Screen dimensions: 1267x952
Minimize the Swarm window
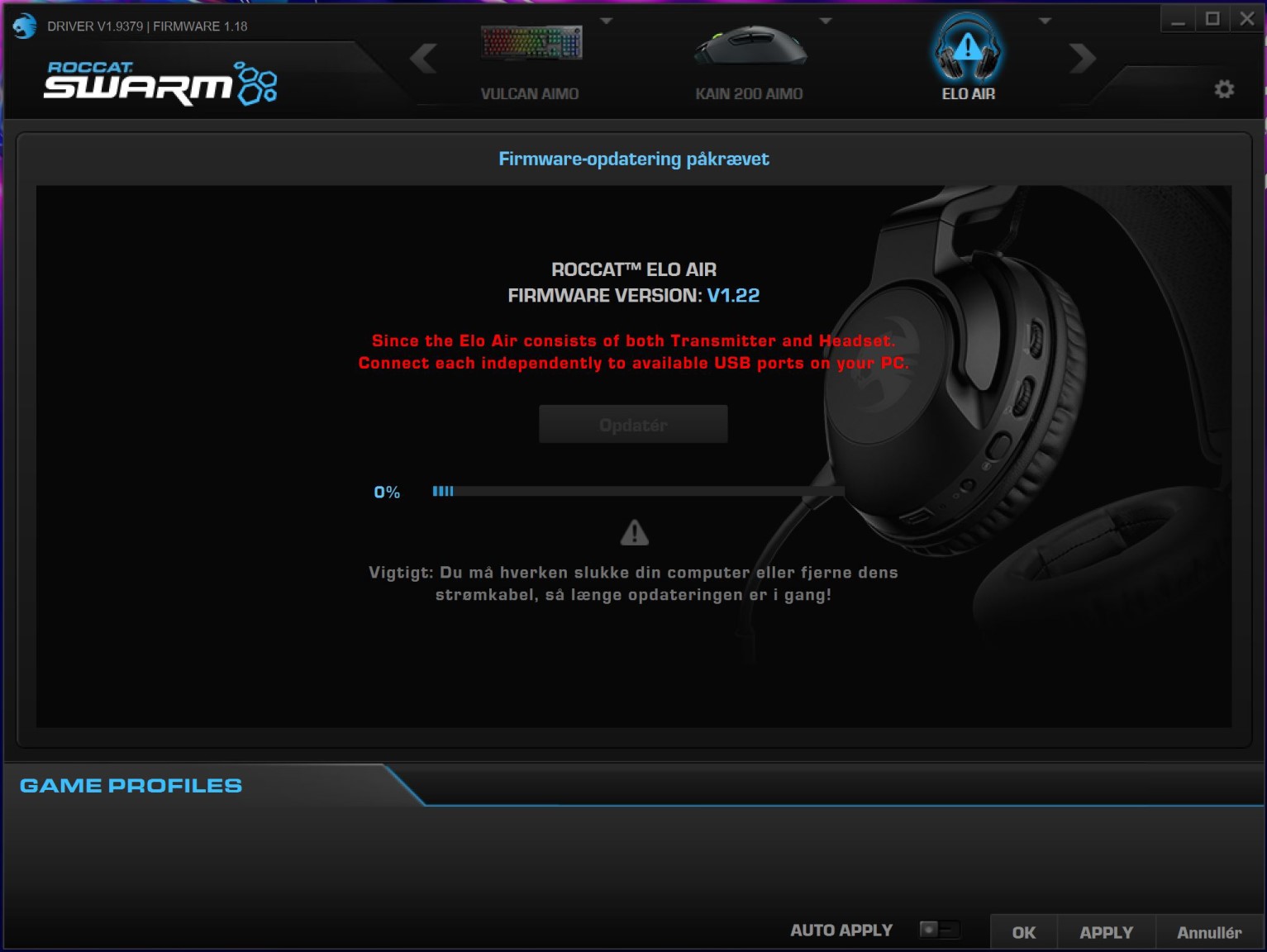pos(1179,19)
